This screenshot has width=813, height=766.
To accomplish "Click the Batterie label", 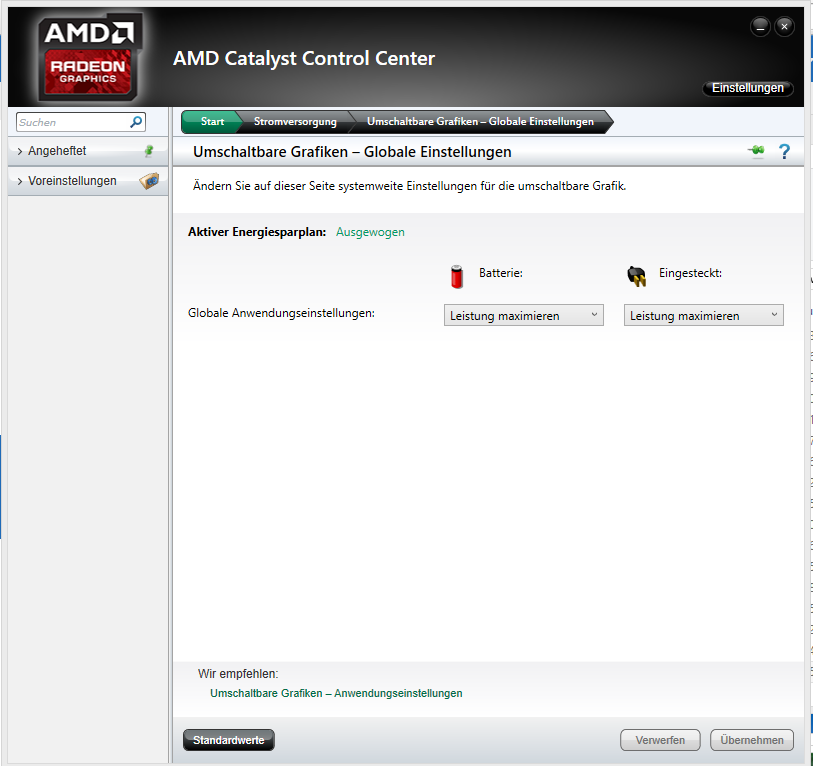I will click(501, 273).
